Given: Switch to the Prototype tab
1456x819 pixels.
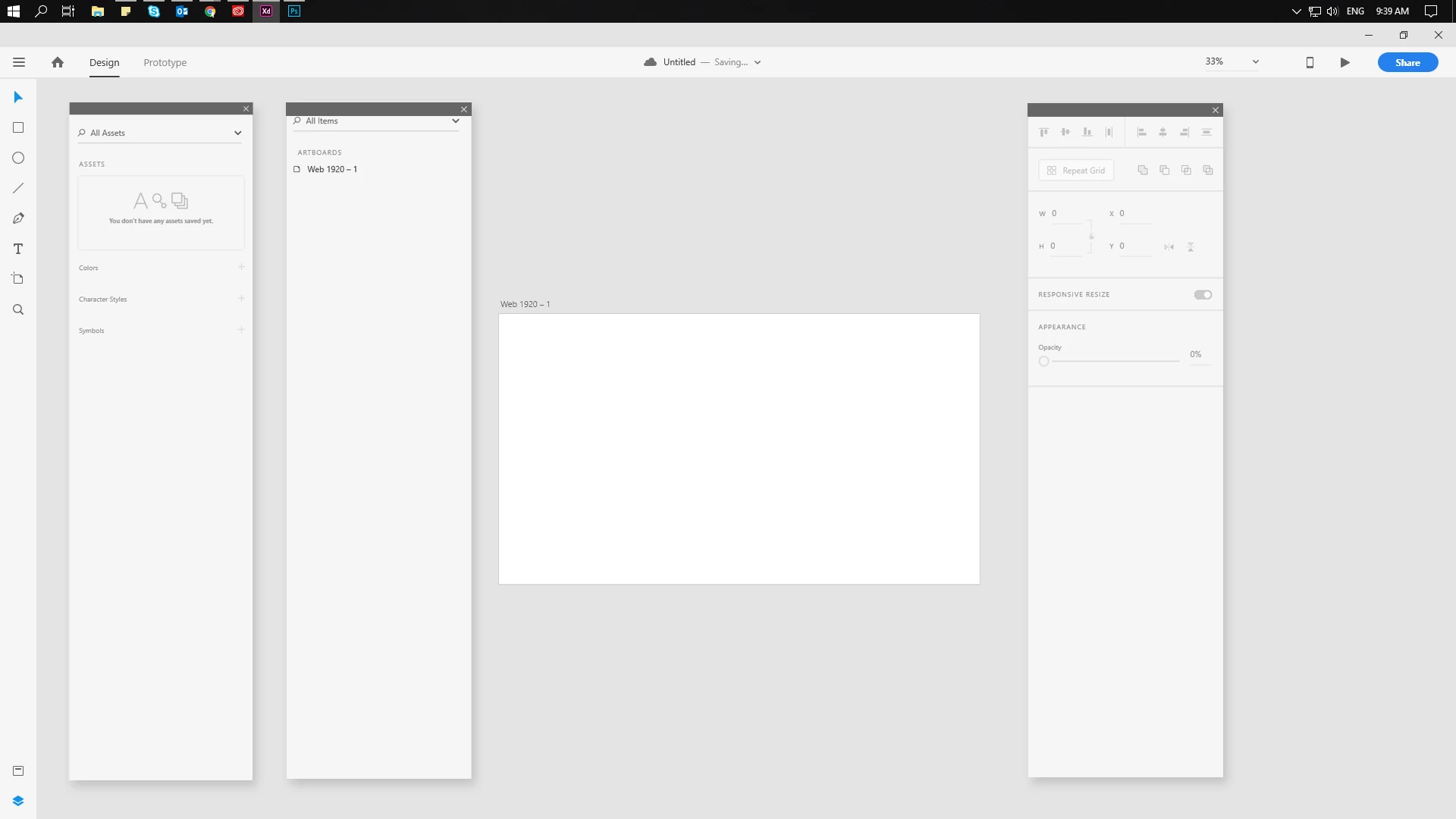Looking at the screenshot, I should click(165, 62).
